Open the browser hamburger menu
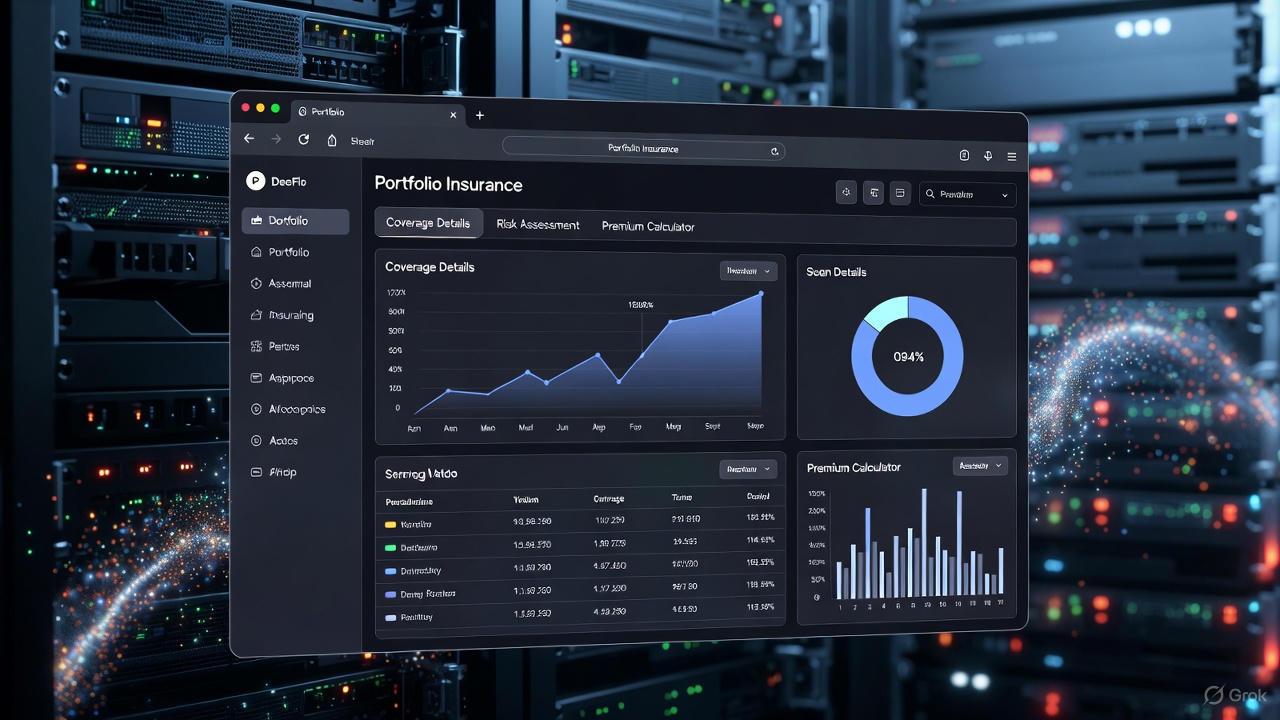The image size is (1280, 720). [x=1012, y=156]
